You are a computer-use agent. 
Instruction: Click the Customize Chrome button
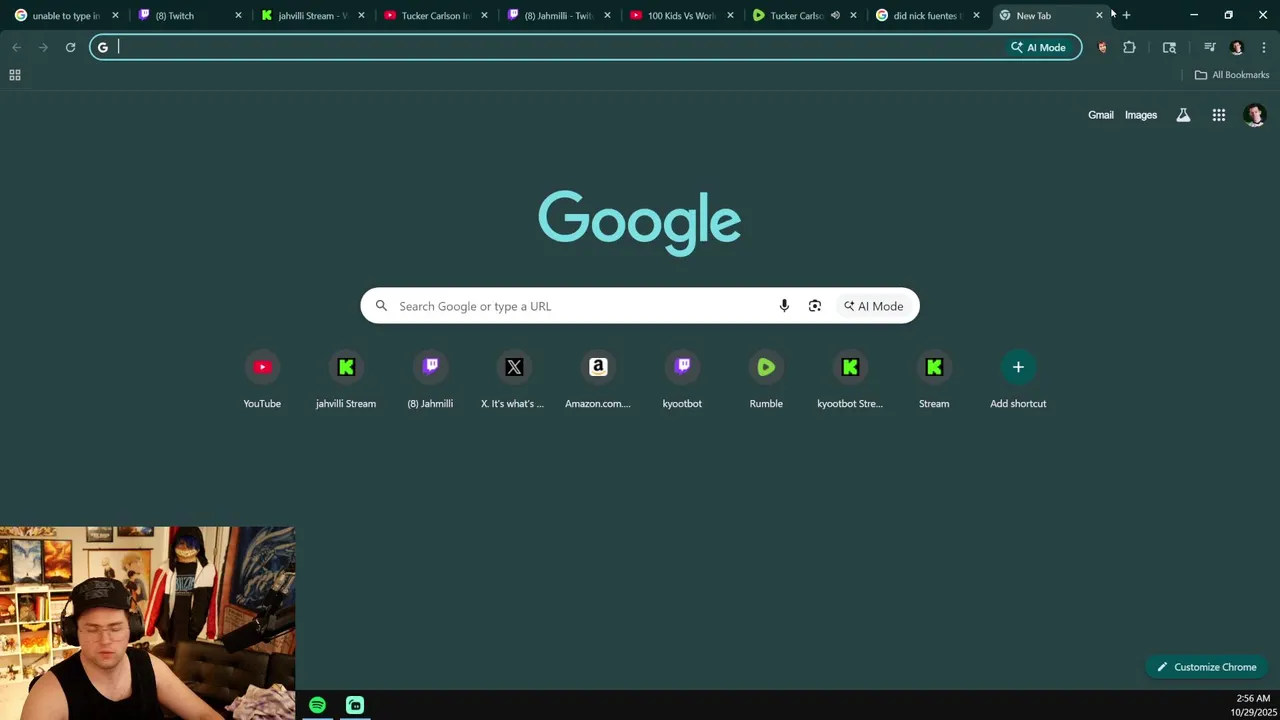click(1206, 667)
